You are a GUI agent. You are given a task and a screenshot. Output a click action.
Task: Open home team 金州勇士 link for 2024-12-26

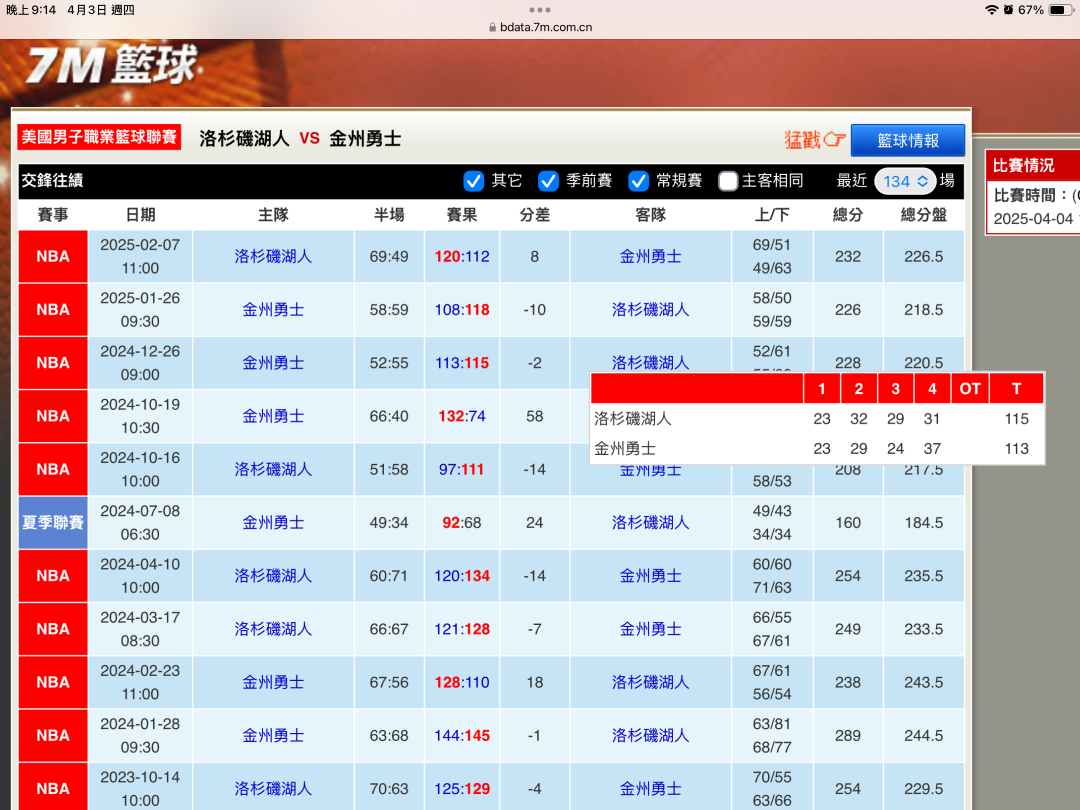coord(273,362)
